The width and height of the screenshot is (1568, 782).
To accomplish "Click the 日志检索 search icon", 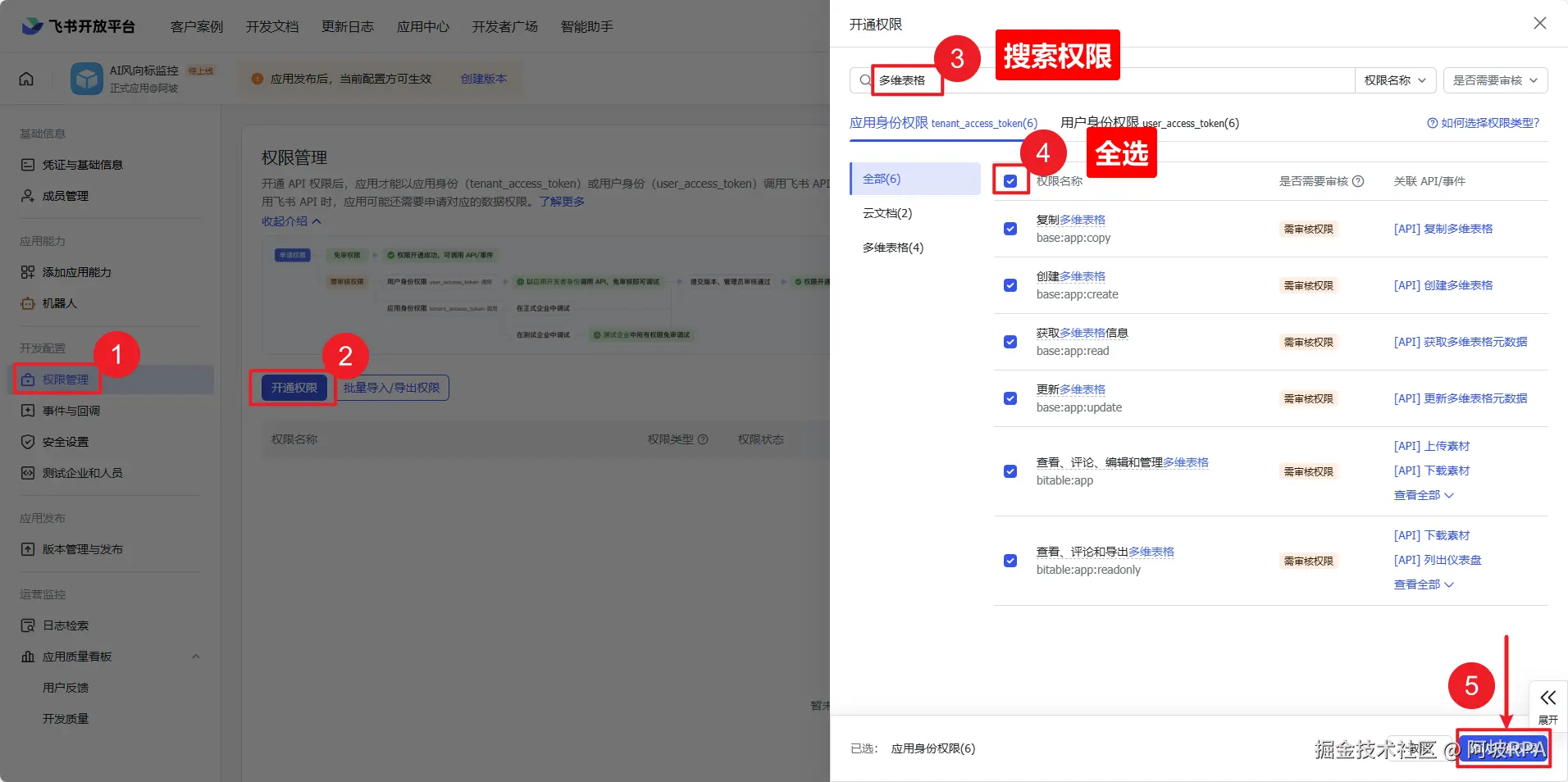I will (28, 625).
